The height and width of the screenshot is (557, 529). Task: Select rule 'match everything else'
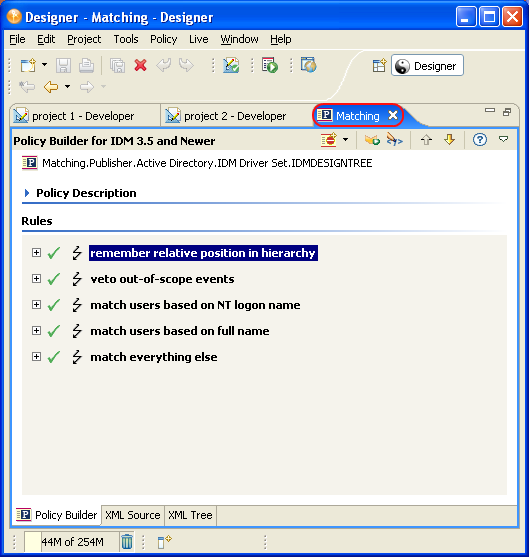pos(154,357)
